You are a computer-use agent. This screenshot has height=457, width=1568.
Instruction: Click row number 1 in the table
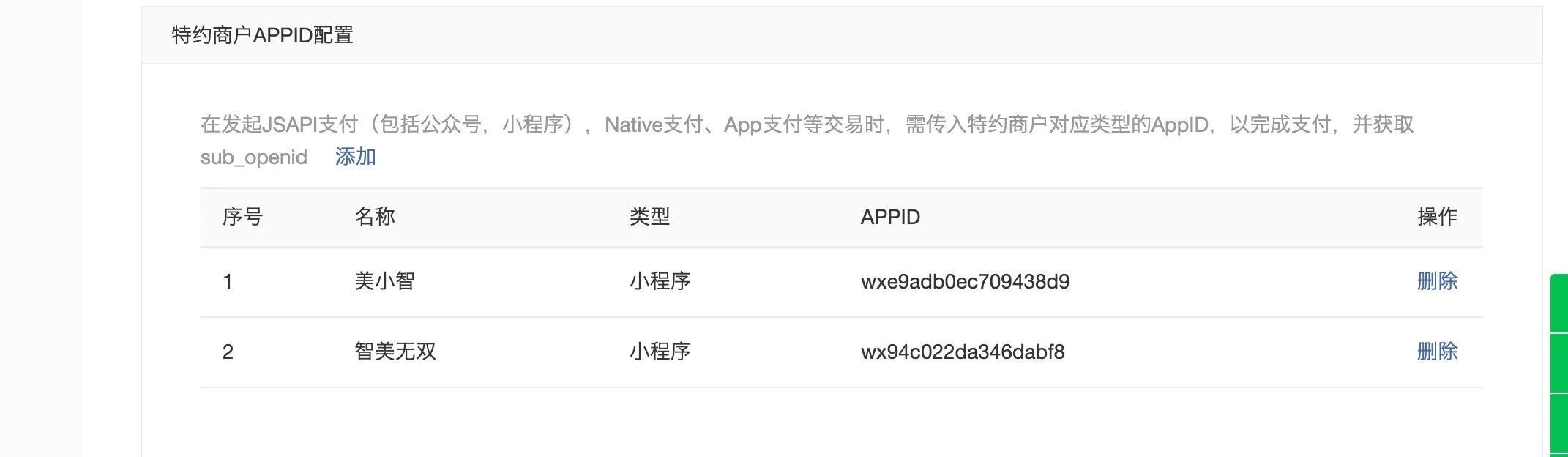(228, 281)
